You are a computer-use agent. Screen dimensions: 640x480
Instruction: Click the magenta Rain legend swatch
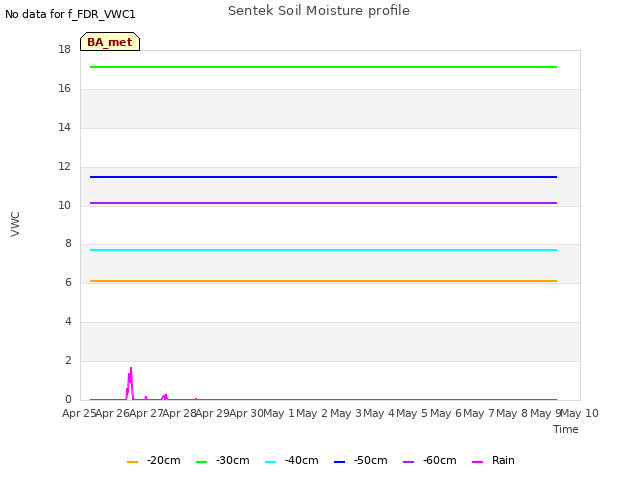[477, 462]
